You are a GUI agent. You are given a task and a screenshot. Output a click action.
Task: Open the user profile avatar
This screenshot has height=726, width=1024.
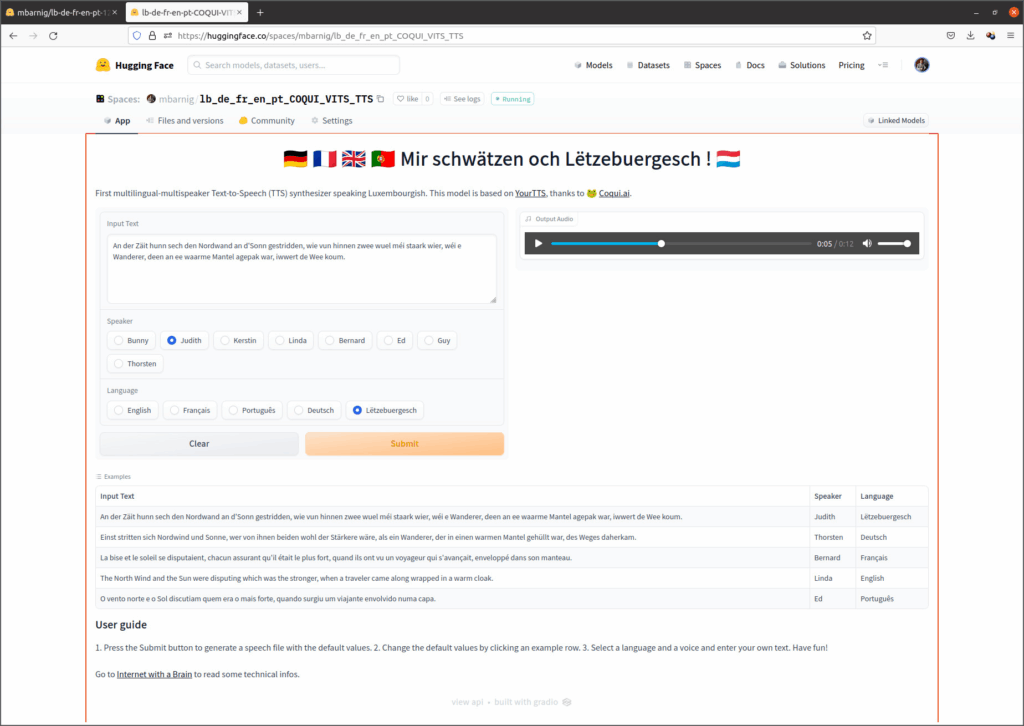tap(921, 65)
